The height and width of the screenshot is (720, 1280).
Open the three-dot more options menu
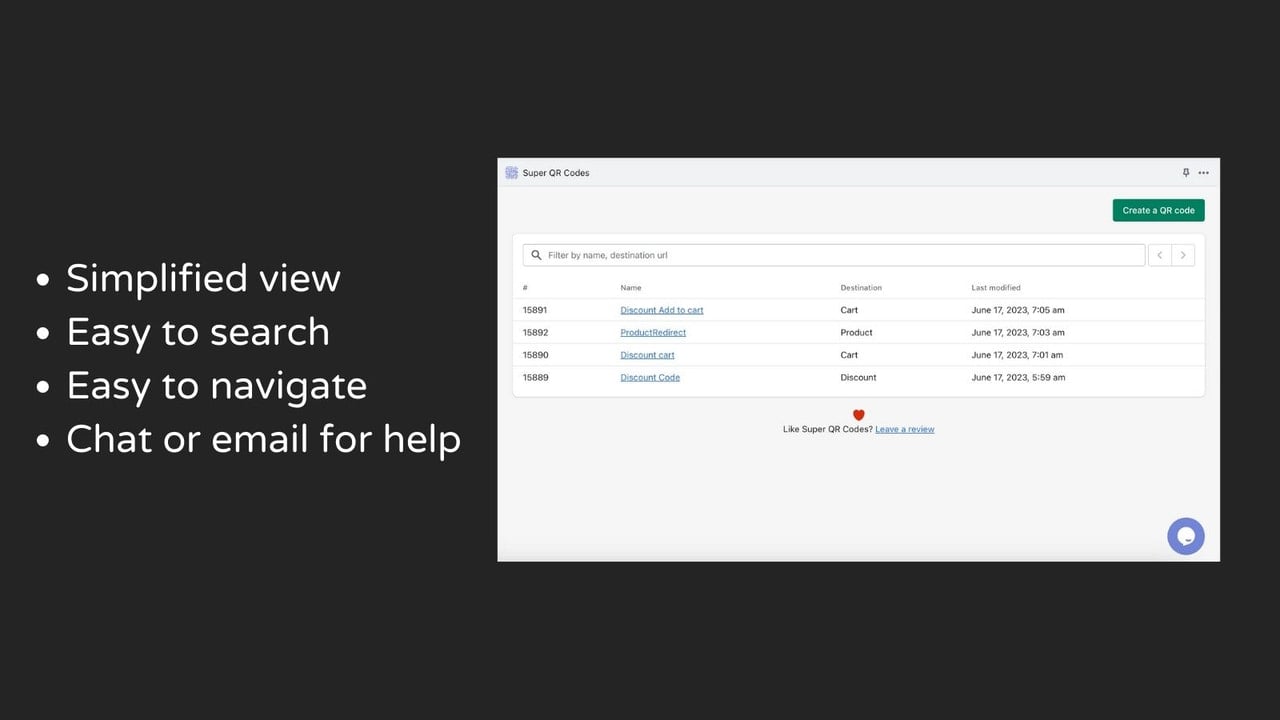(1203, 173)
